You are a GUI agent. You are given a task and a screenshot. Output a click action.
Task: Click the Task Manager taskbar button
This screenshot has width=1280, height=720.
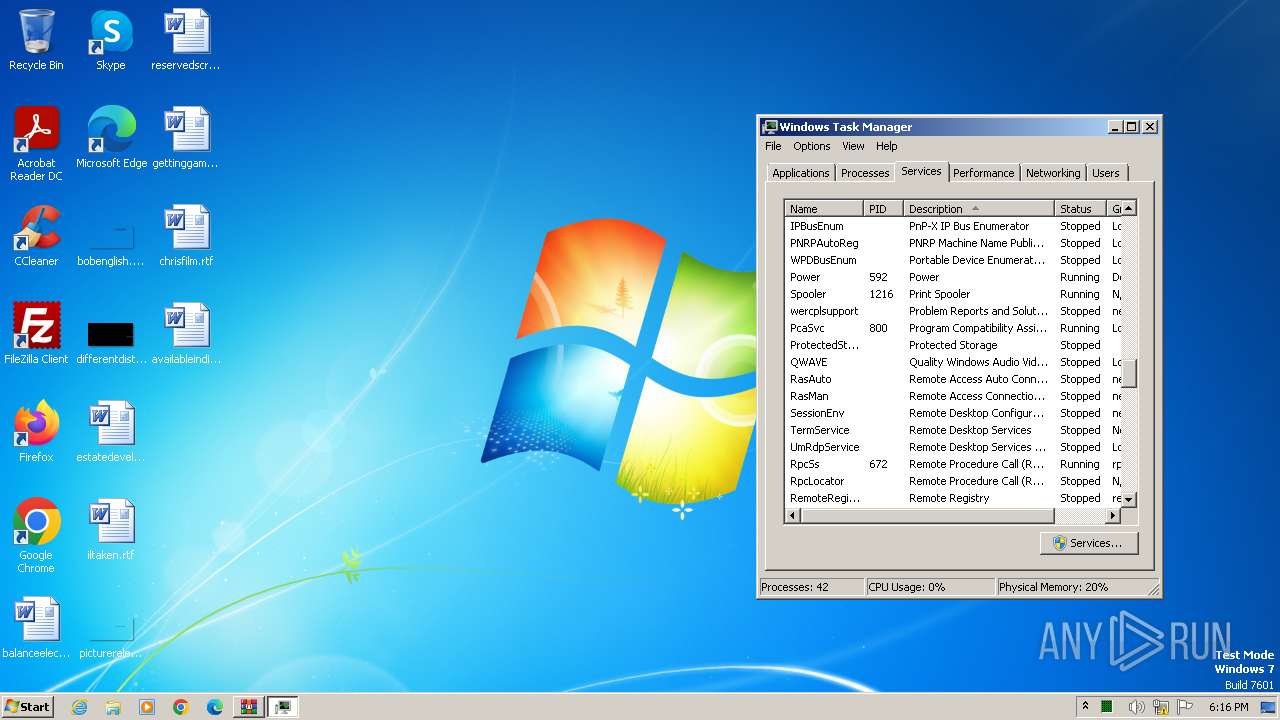coord(283,707)
